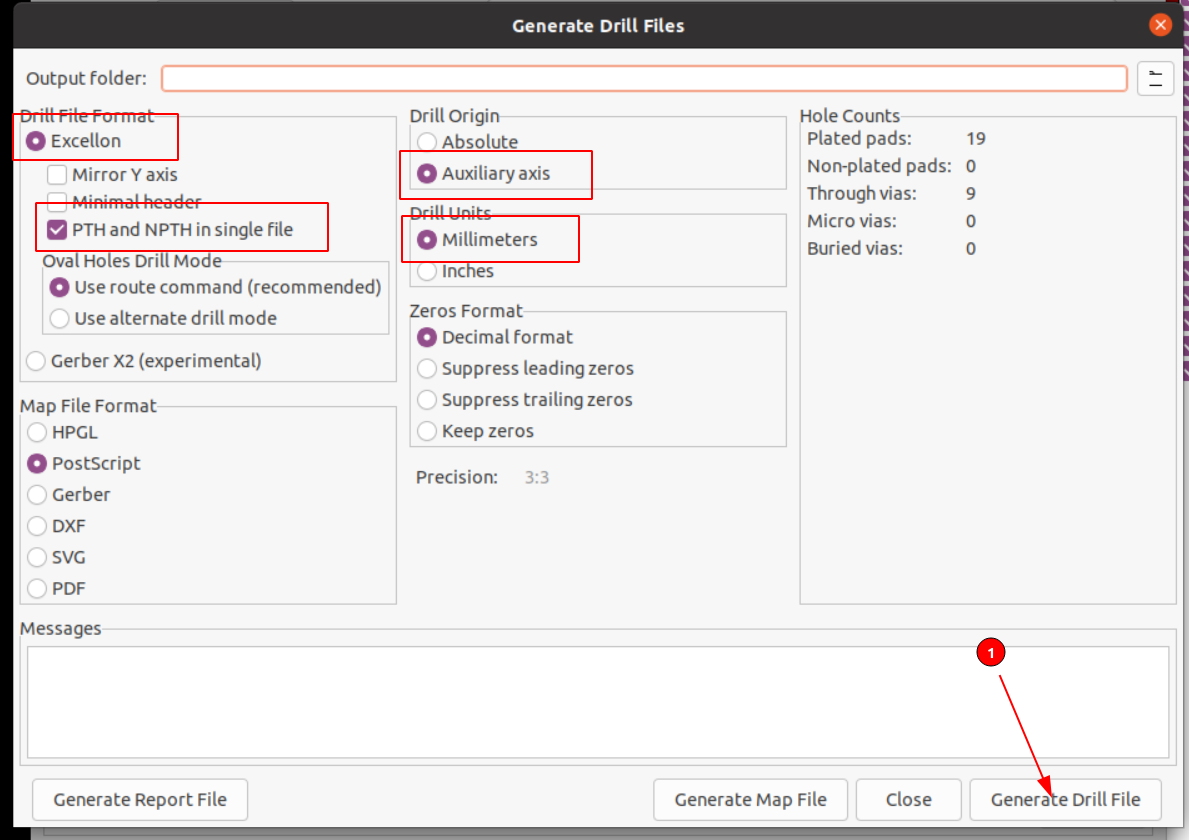Viewport: 1189px width, 840px height.
Task: Click Generate Map File button
Action: (x=750, y=800)
